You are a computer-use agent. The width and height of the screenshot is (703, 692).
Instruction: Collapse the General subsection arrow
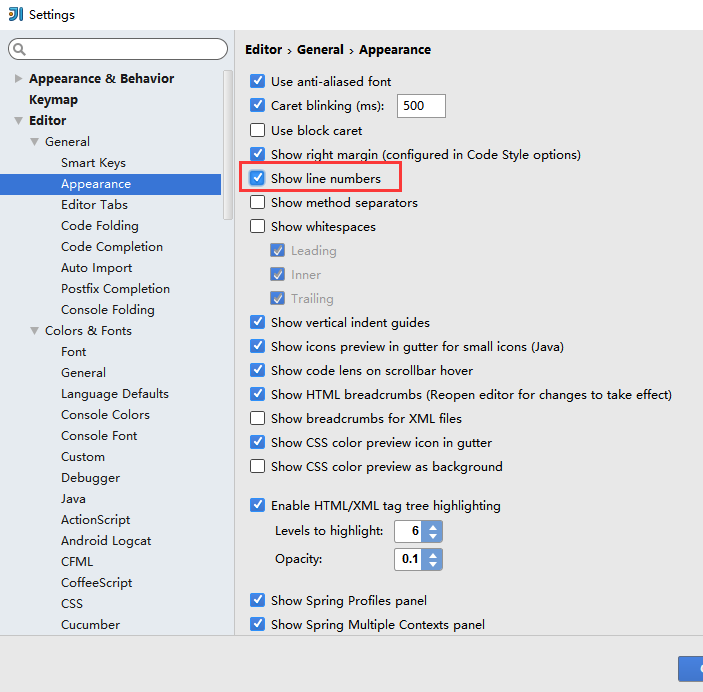pyautogui.click(x=34, y=142)
